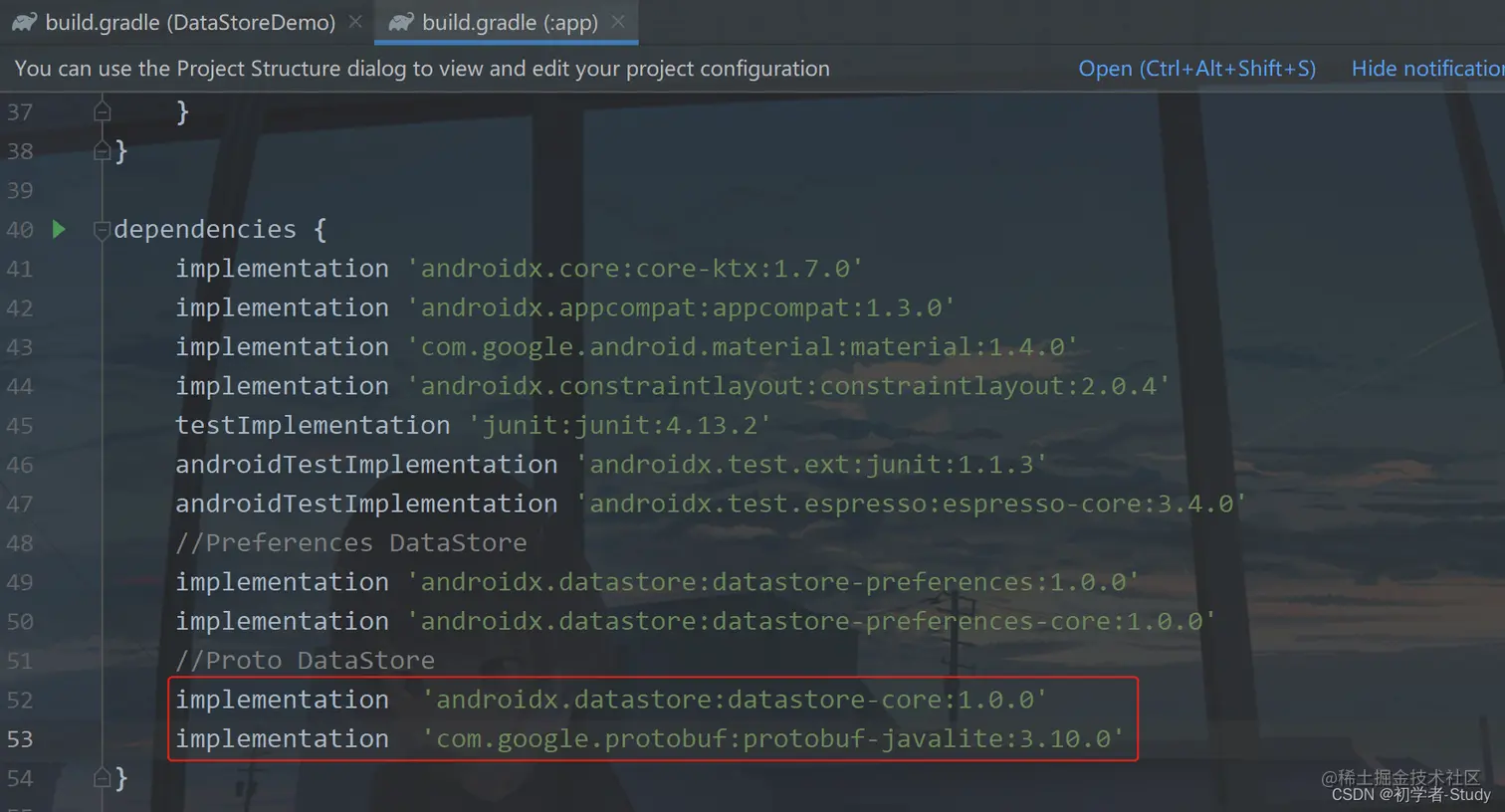Image resolution: width=1505 pixels, height=812 pixels.
Task: Click 'androidx.test.ext:junit:1.1.3' string
Action: (x=810, y=465)
